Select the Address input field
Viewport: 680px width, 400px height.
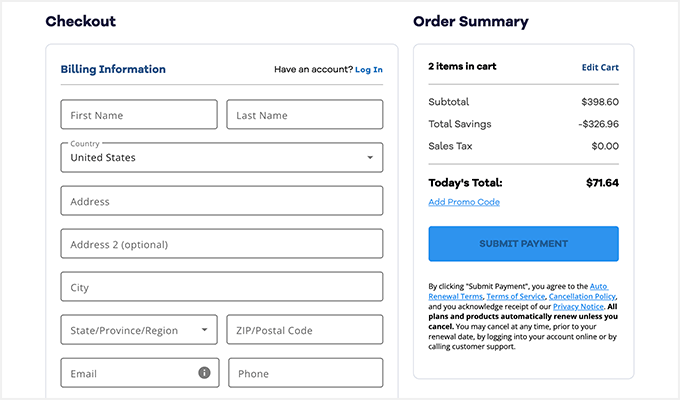click(x=221, y=201)
